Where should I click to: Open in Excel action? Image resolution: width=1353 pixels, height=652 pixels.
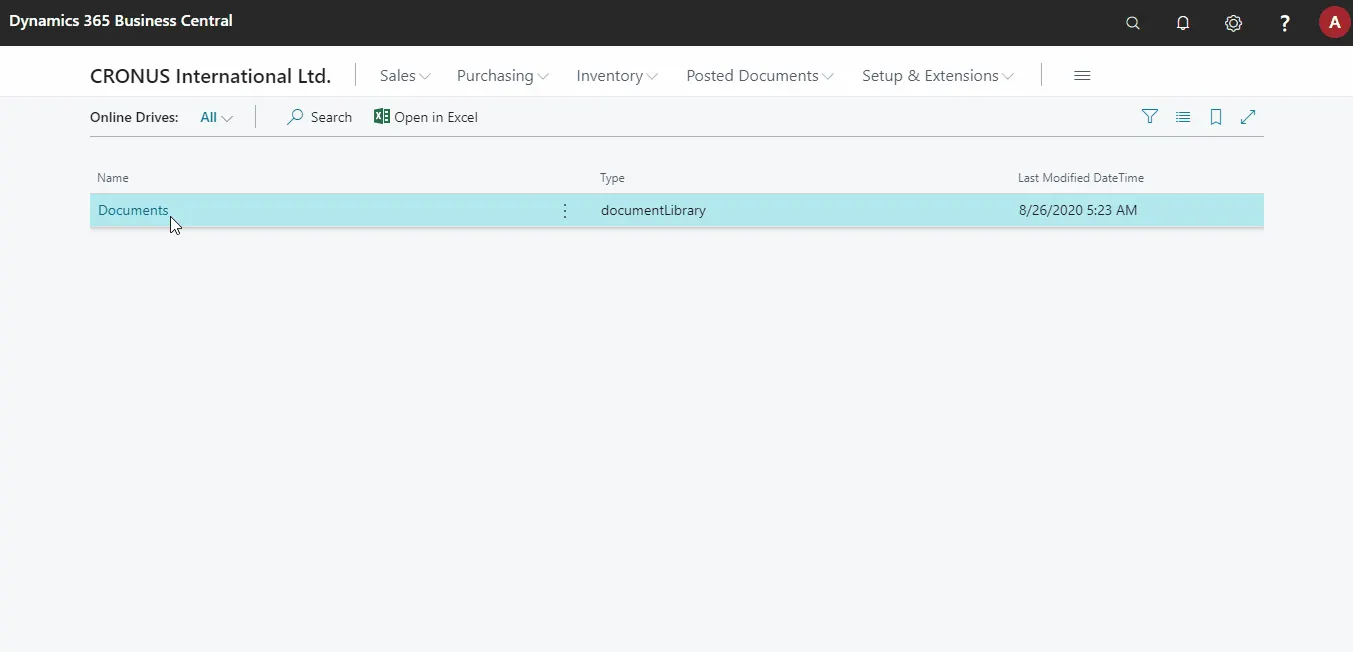pyautogui.click(x=426, y=117)
